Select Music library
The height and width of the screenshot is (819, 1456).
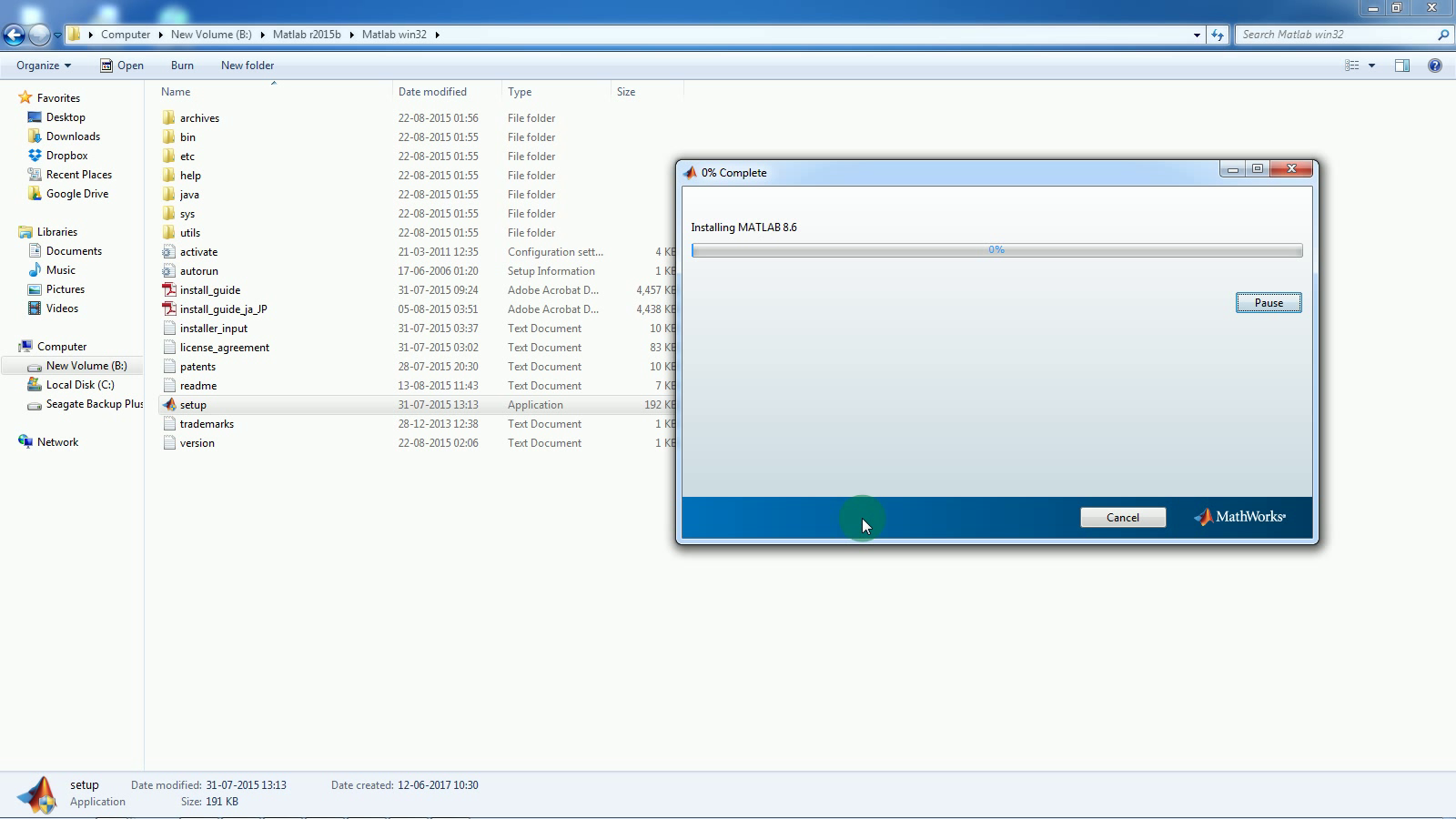click(x=52, y=270)
